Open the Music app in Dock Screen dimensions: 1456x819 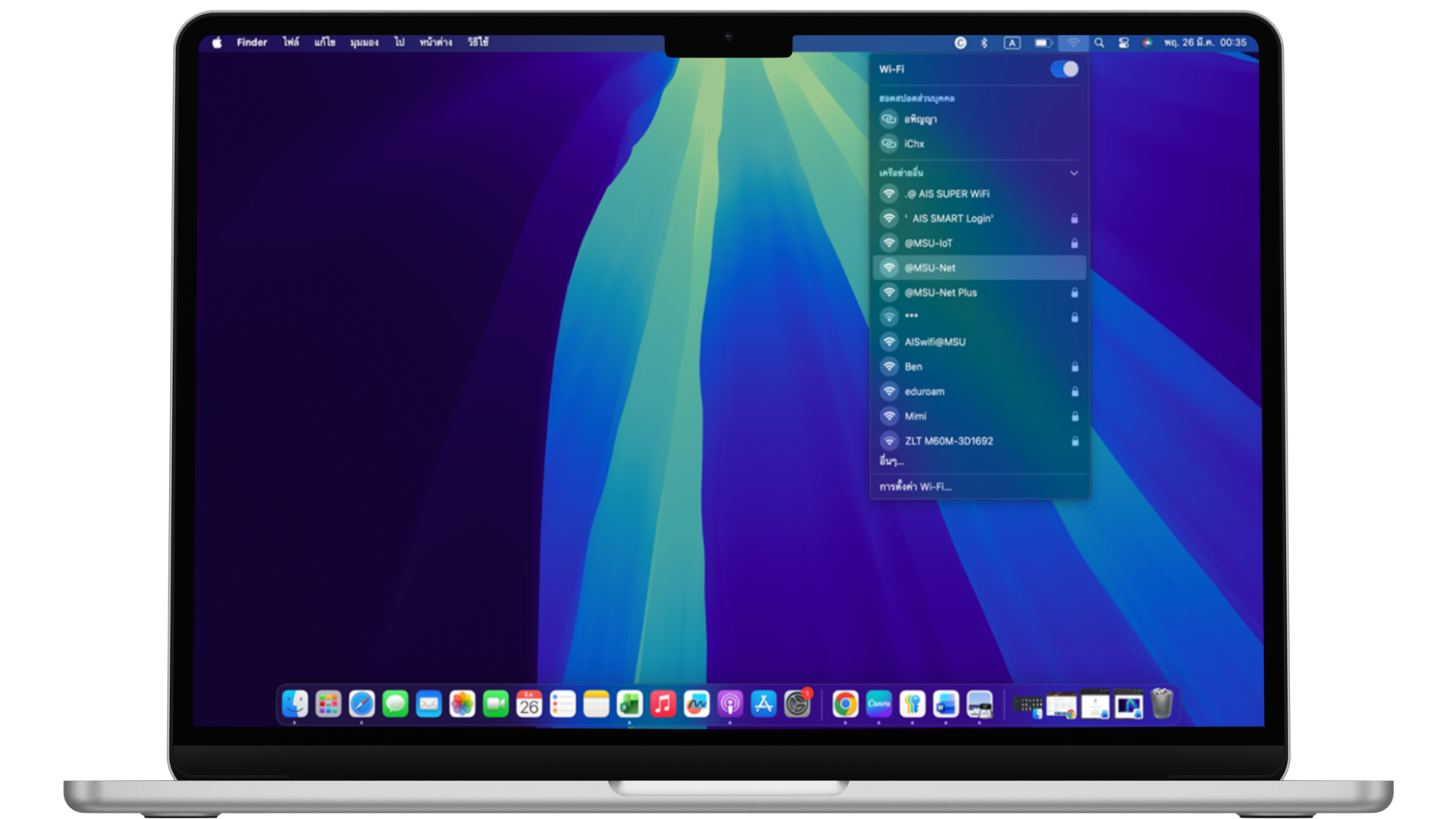(663, 704)
